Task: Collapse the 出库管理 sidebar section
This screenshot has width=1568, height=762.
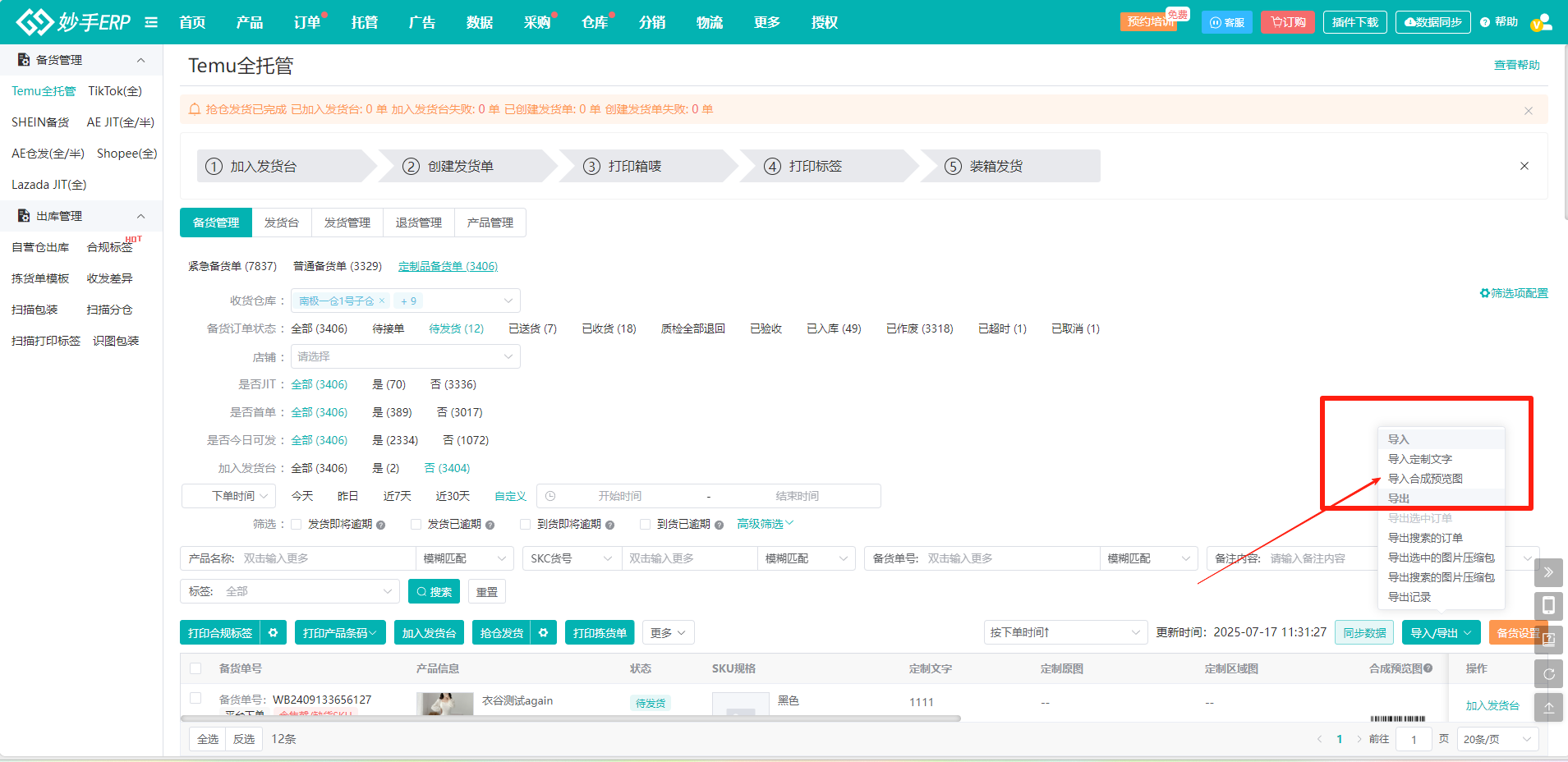Action: 140,216
